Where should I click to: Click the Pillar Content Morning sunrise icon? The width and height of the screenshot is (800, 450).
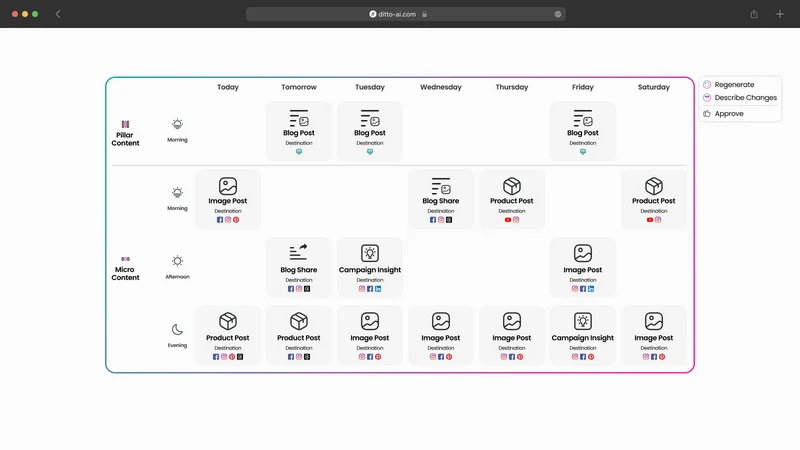[177, 124]
